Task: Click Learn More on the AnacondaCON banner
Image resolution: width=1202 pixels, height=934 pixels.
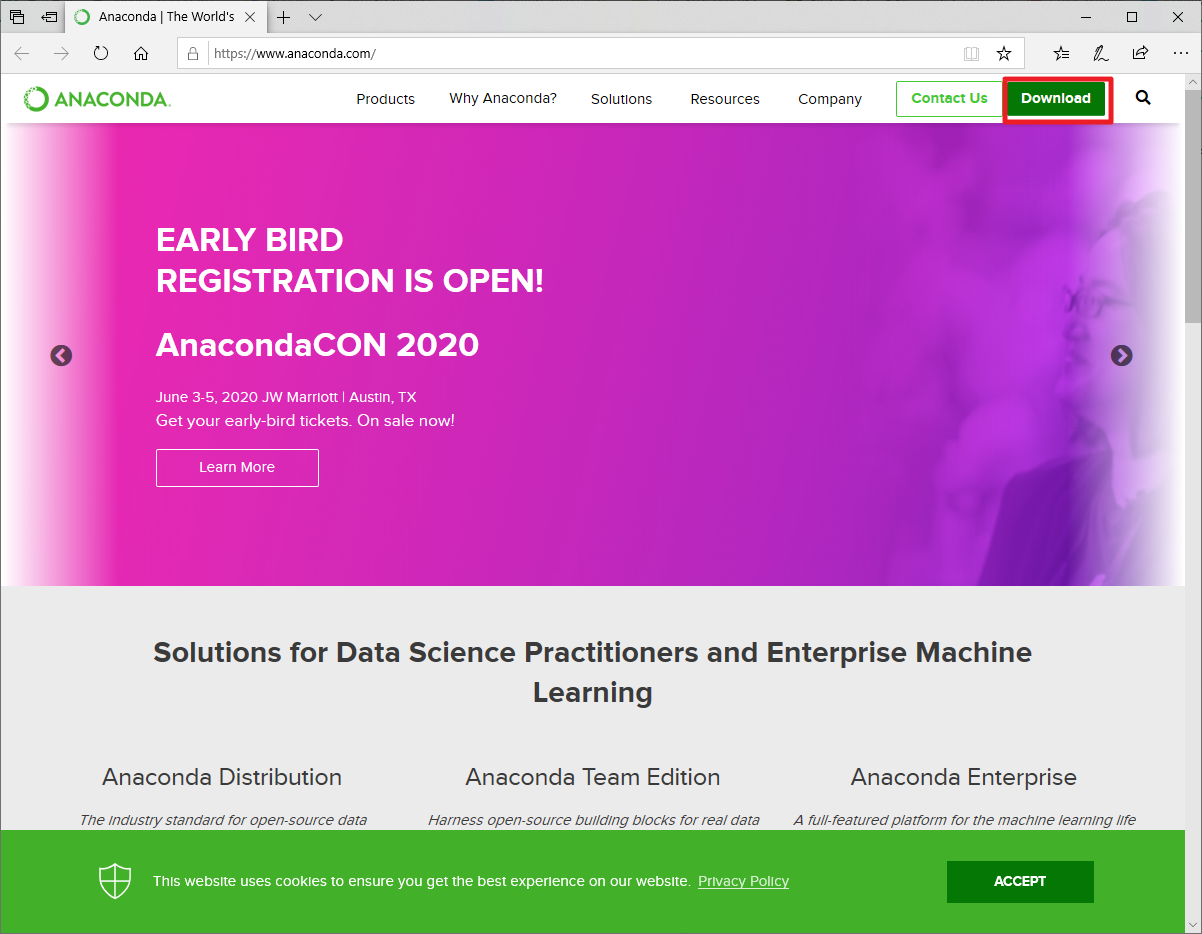Action: pos(237,467)
